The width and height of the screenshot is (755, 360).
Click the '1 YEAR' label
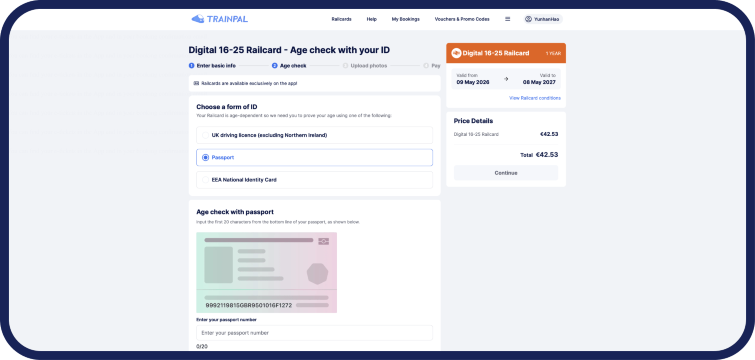(x=553, y=53)
